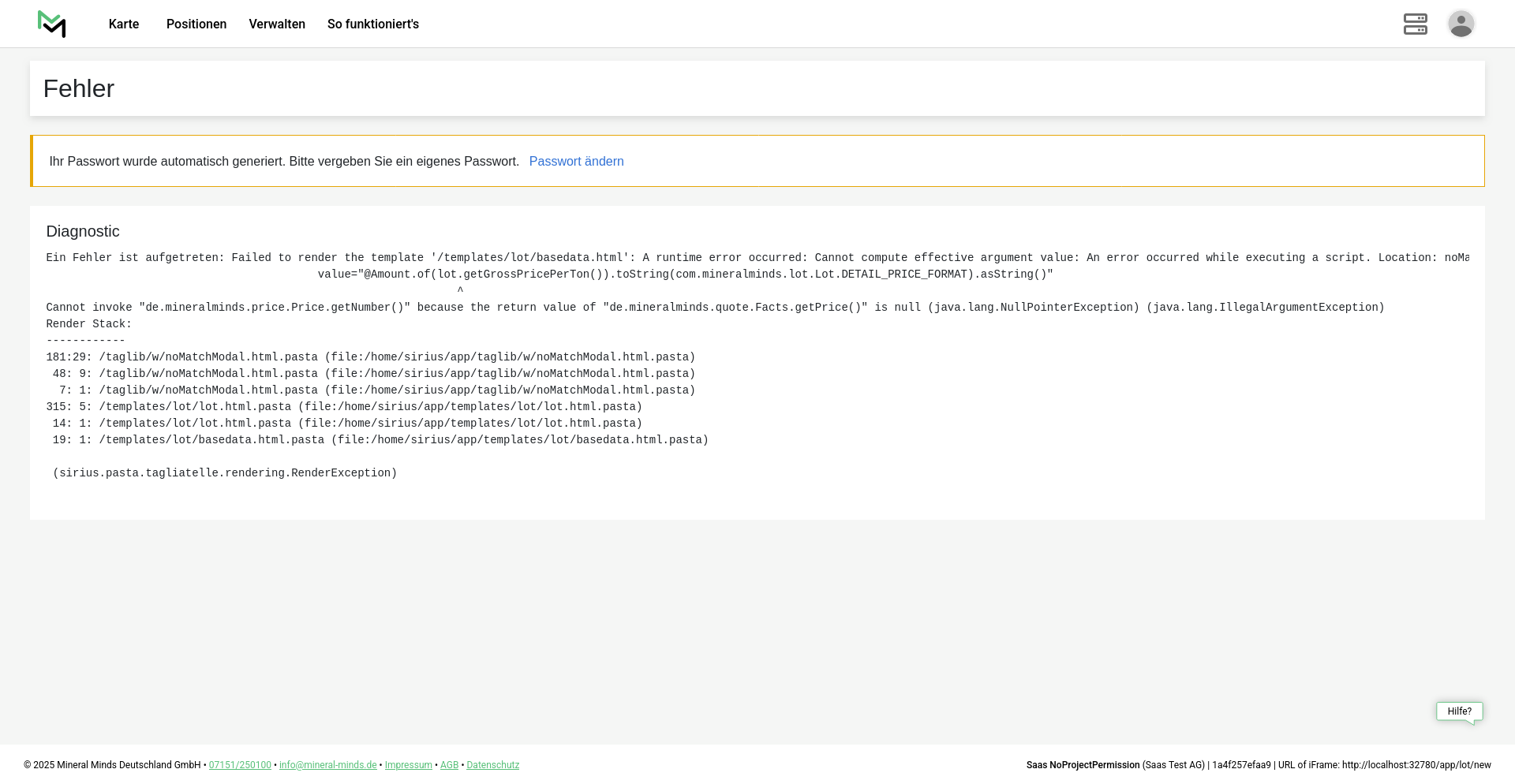Go to the Karte menu item

124,24
